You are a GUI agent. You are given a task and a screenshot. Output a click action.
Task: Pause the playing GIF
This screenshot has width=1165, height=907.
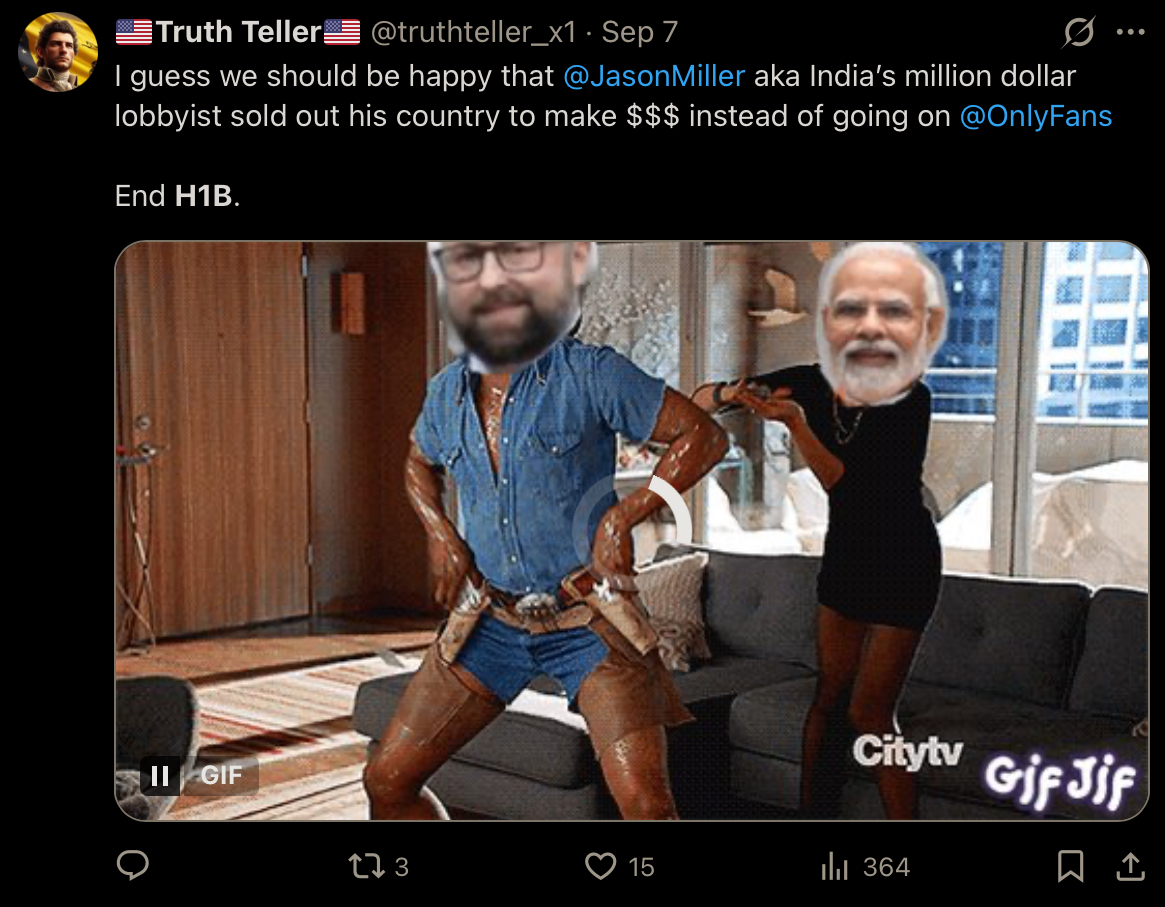[160, 776]
